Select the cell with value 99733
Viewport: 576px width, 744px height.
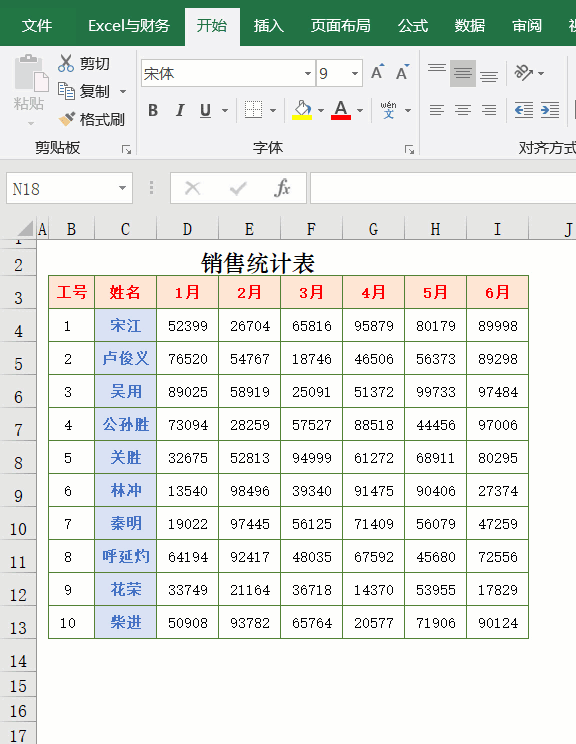click(x=436, y=391)
